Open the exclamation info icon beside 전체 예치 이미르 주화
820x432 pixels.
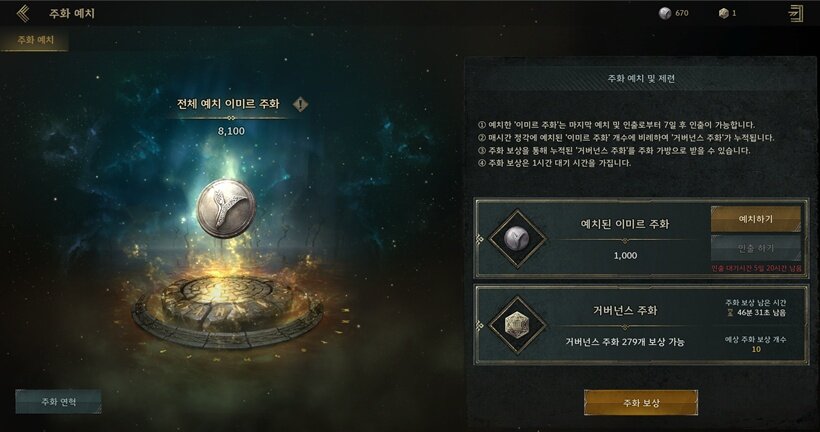pyautogui.click(x=300, y=104)
